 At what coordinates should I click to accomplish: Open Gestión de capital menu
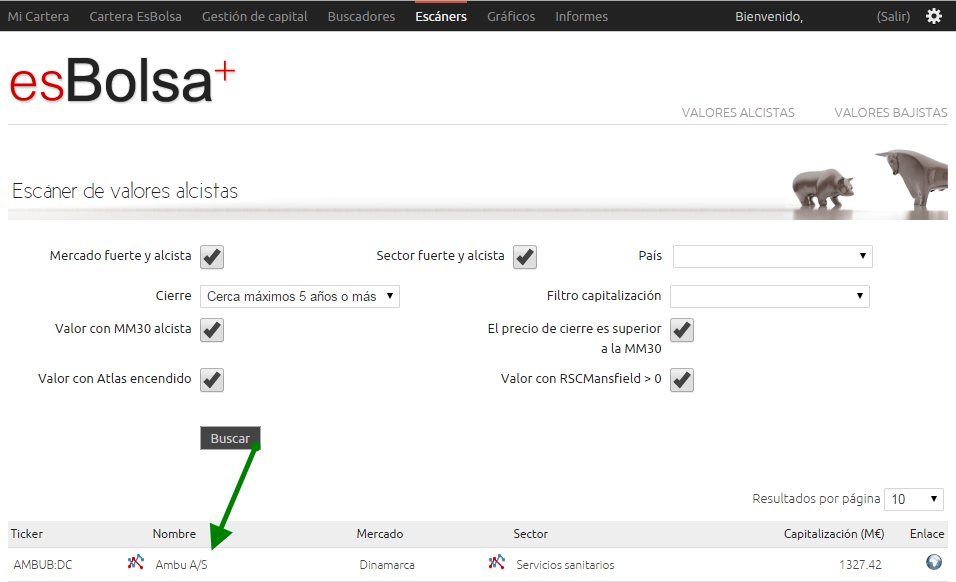255,16
